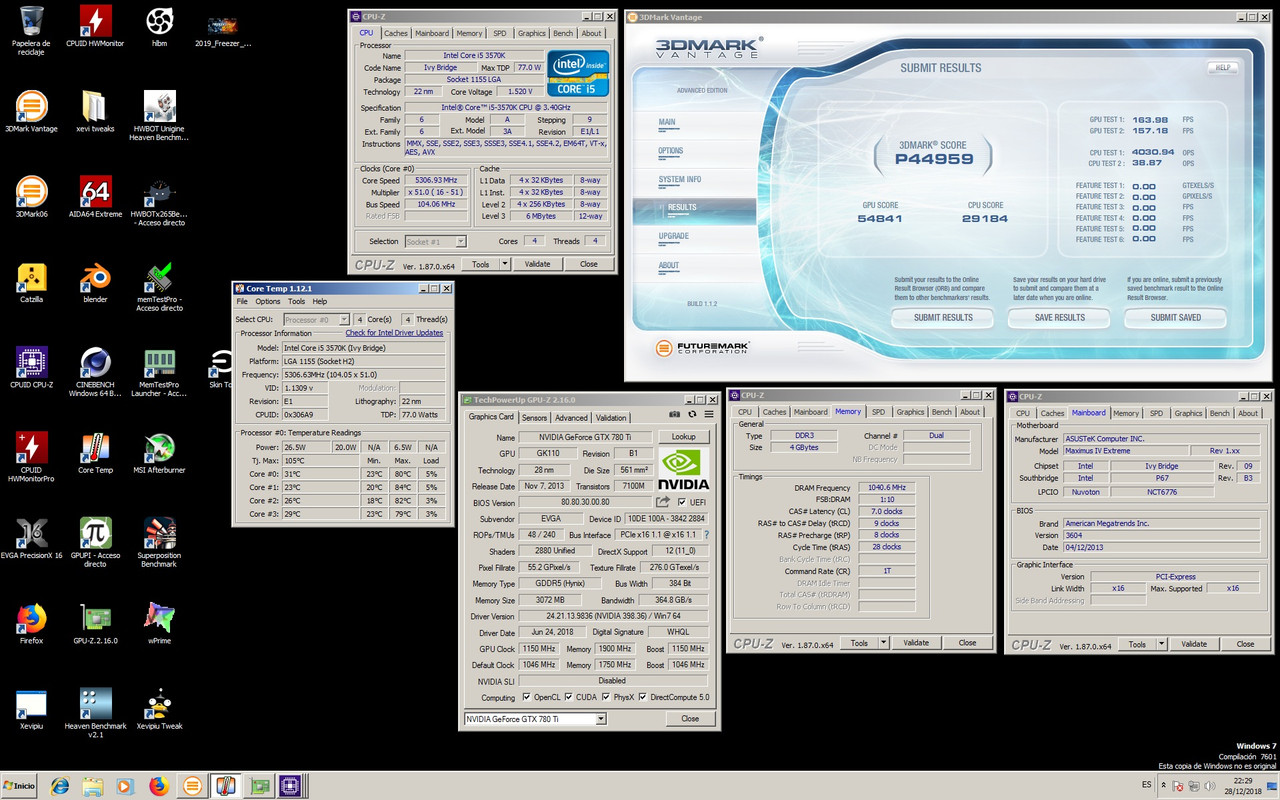Open SPD tab in CPU-Z Memory window
1280x800 pixels.
click(878, 411)
